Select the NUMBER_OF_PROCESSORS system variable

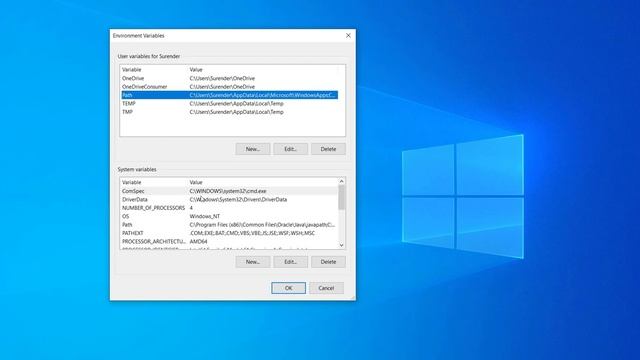click(x=229, y=208)
